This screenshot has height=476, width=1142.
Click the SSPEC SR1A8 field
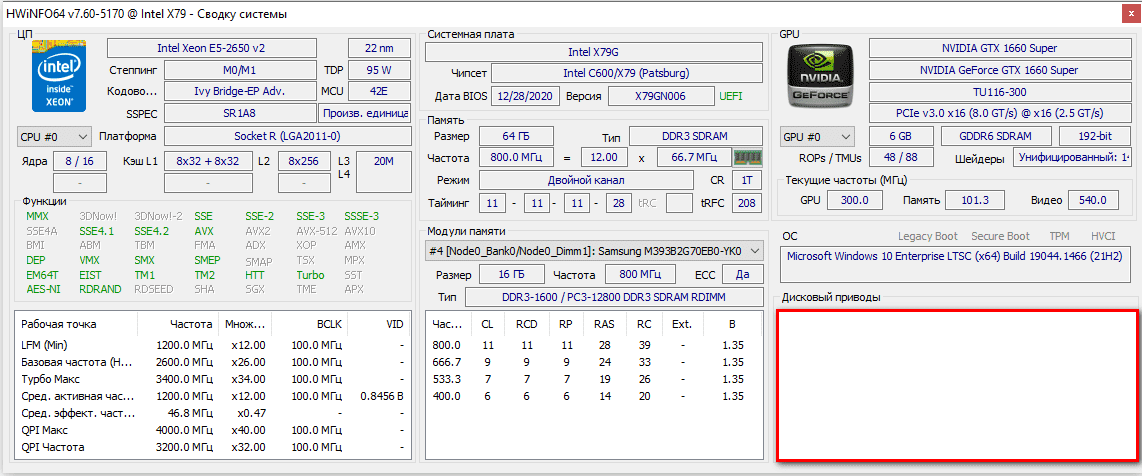[240, 114]
